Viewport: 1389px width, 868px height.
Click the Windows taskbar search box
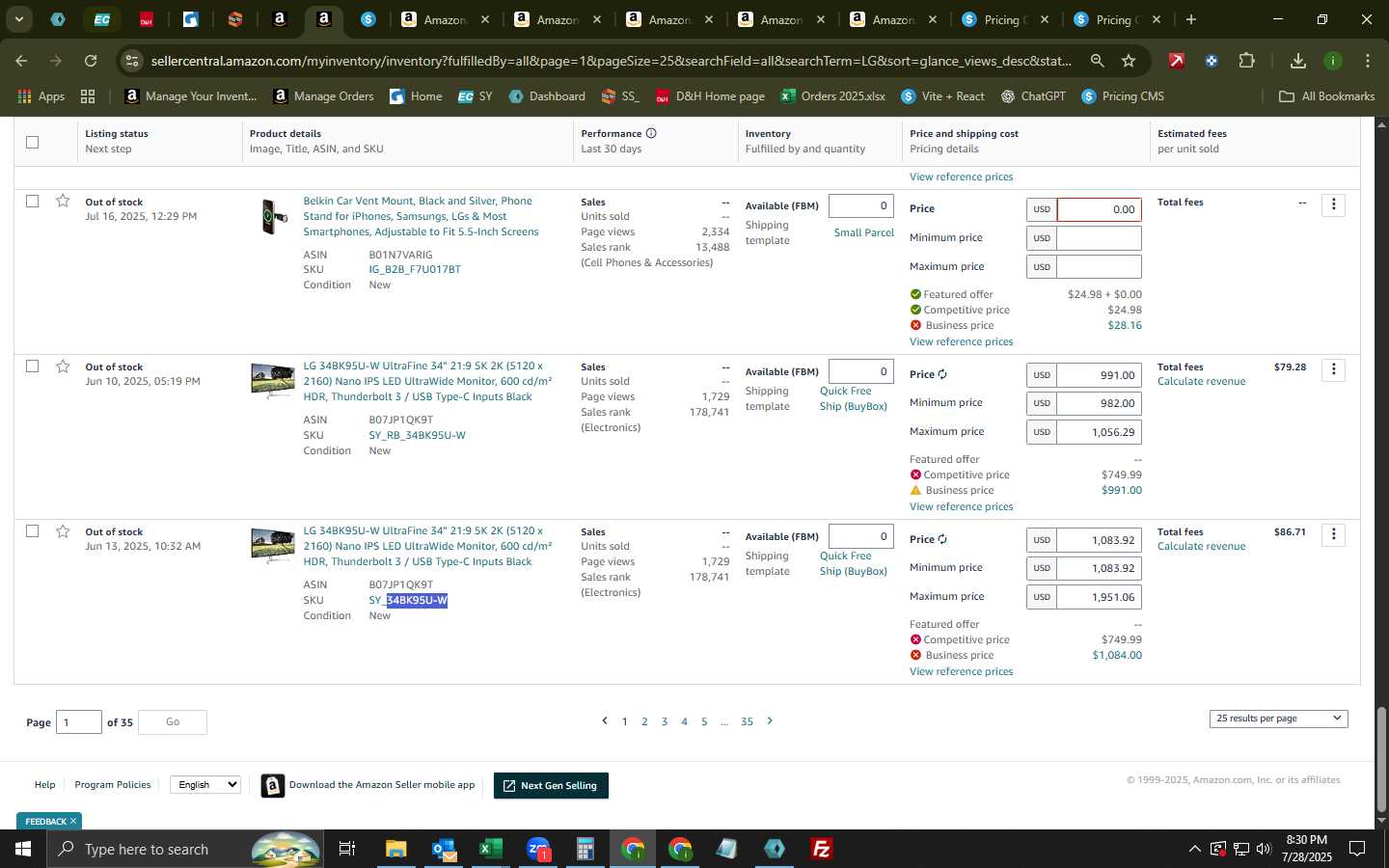(183, 849)
